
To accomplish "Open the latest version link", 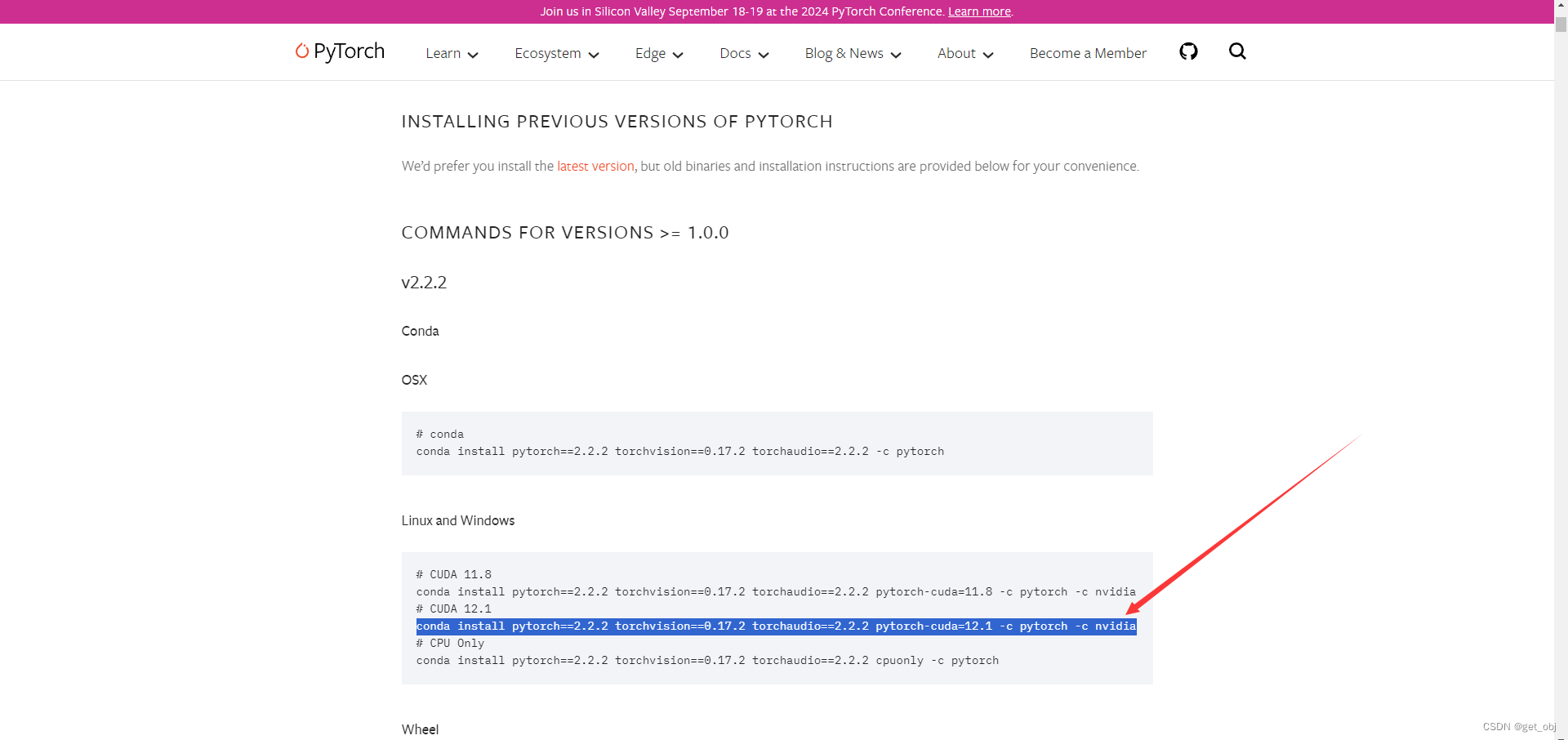I will pyautogui.click(x=595, y=166).
